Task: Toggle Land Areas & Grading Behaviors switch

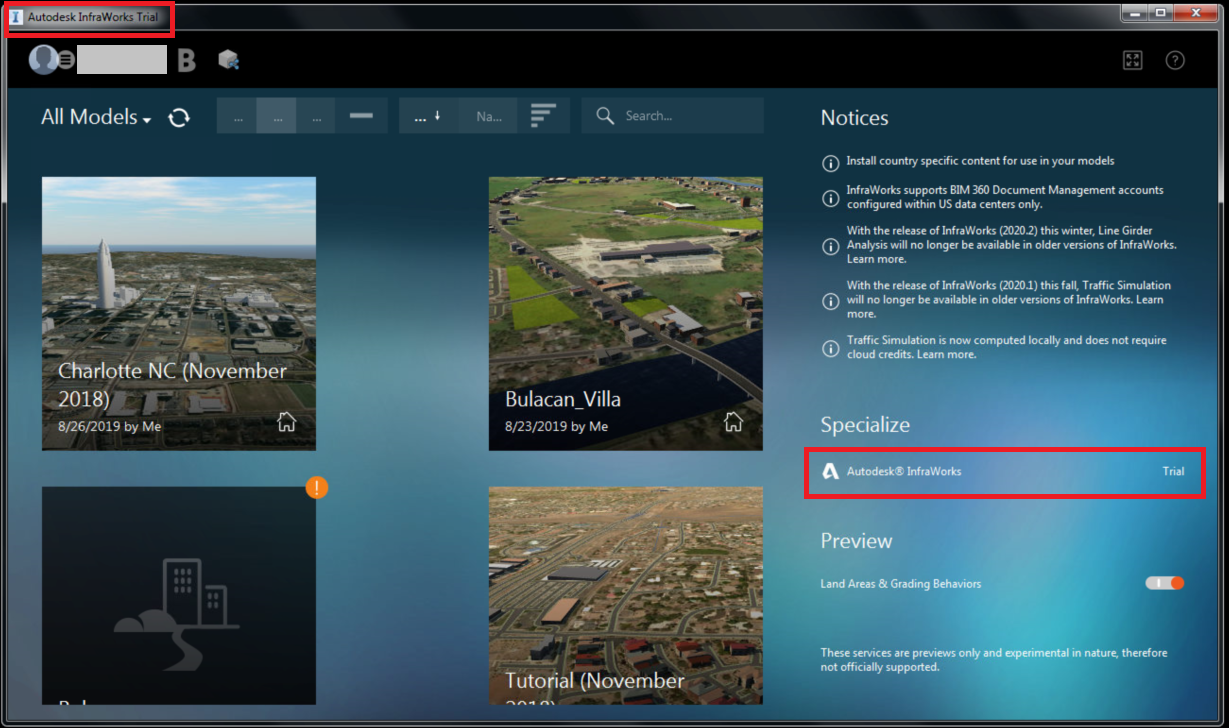Action: point(1165,583)
